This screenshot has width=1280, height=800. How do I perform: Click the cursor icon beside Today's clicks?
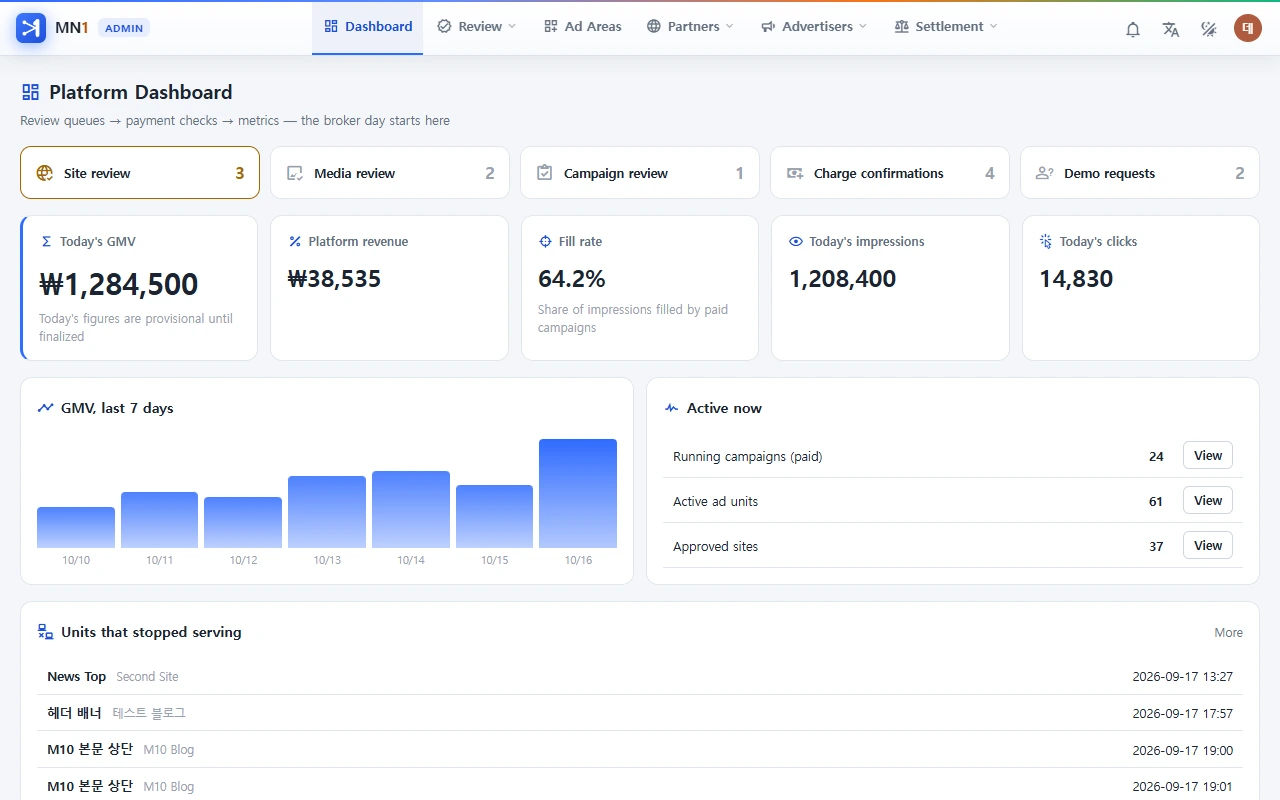(1046, 241)
